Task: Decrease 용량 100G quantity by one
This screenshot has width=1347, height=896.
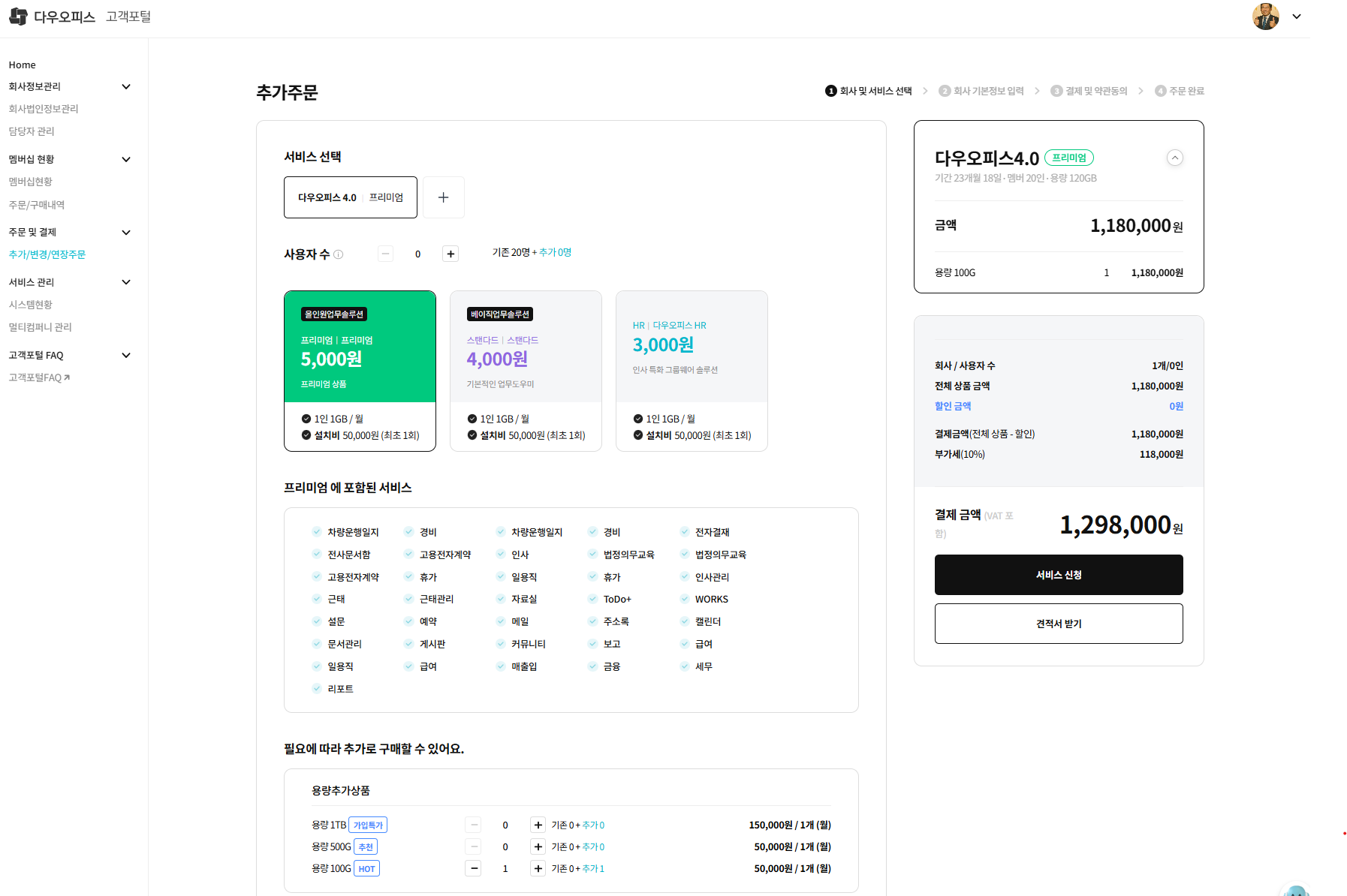Action: click(473, 869)
